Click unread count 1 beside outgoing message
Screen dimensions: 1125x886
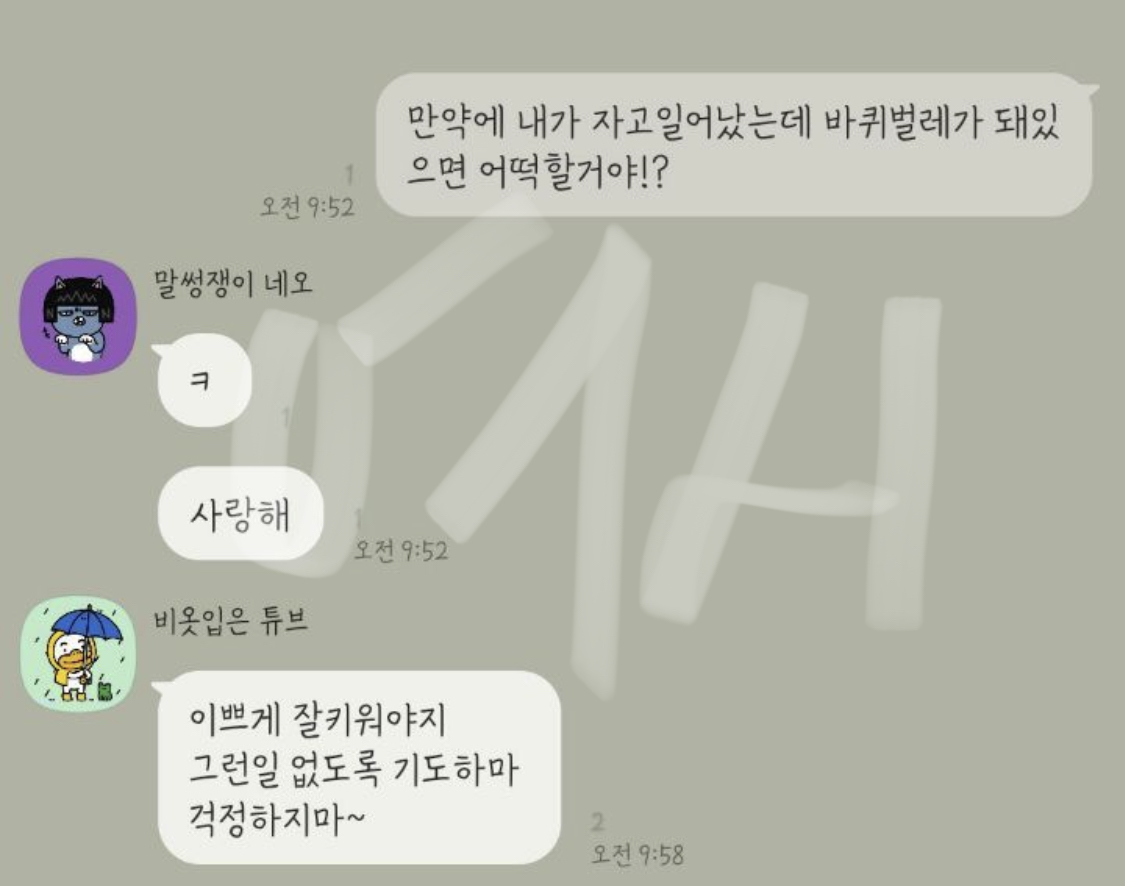pyautogui.click(x=349, y=175)
